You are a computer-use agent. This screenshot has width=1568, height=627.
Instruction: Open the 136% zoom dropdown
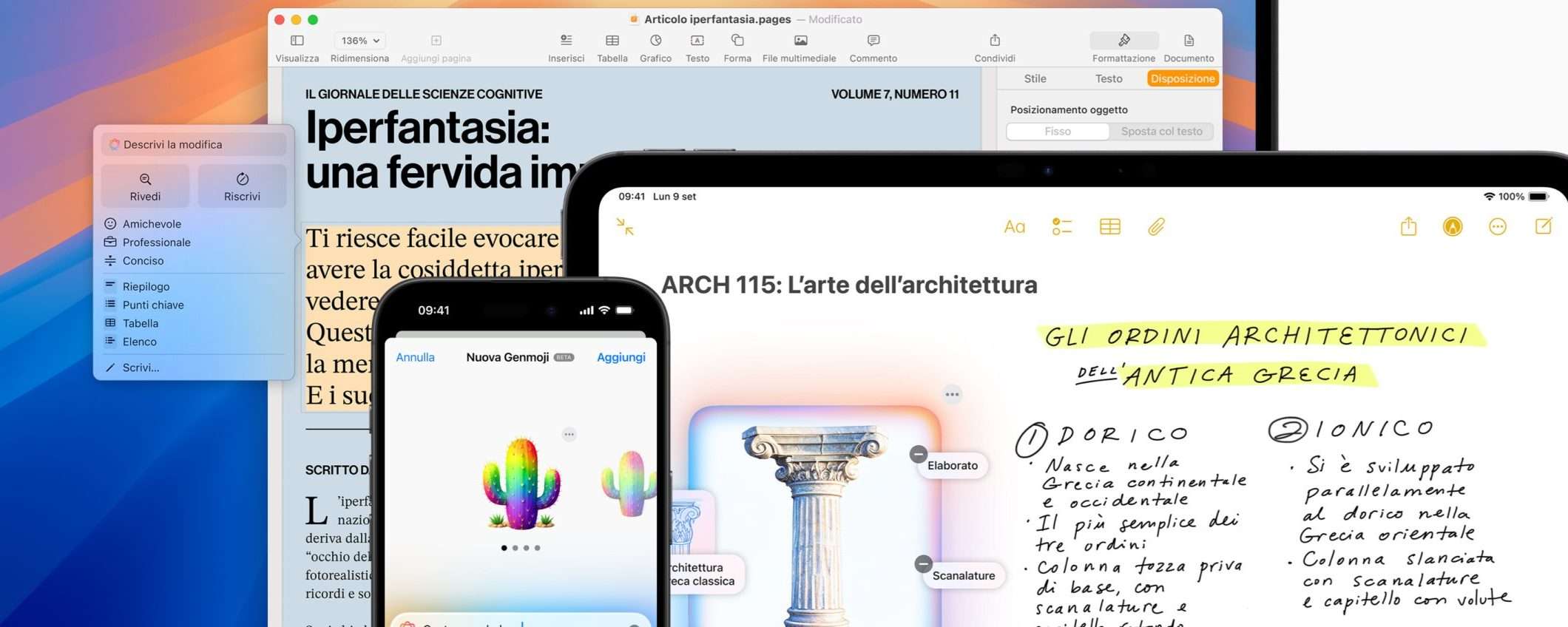[359, 41]
